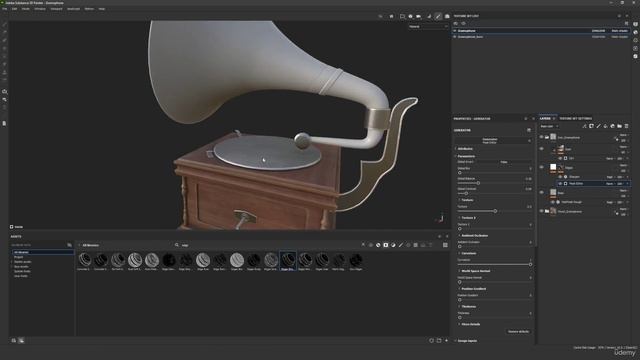Viewport: 640px width, 360px height.
Task: Toggle visibility of the Dust layer
Action: click(x=542, y=149)
